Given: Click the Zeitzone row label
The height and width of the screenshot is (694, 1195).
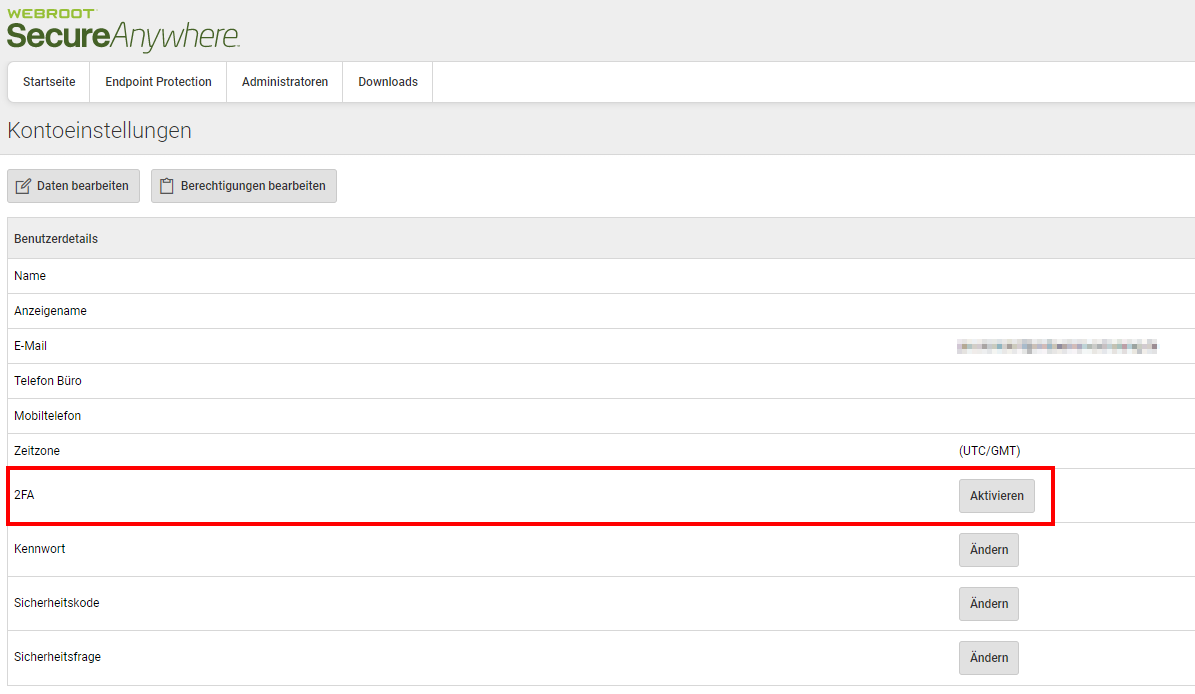Looking at the screenshot, I should click(x=37, y=451).
